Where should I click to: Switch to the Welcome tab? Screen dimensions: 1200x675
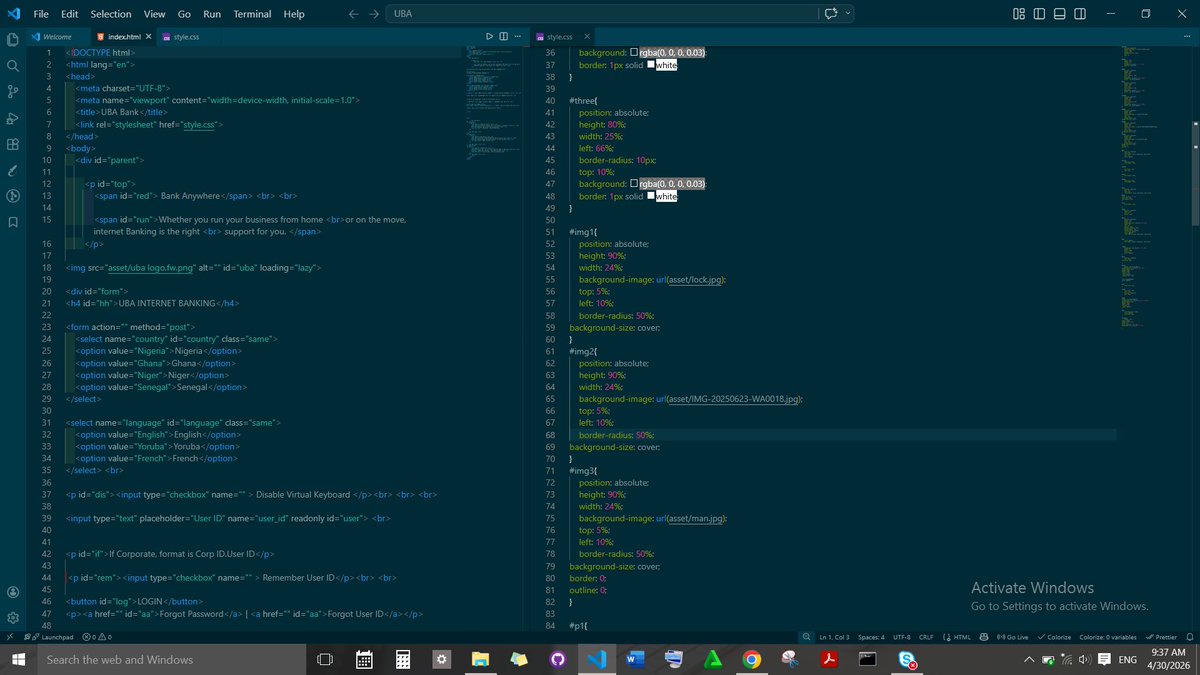57,36
